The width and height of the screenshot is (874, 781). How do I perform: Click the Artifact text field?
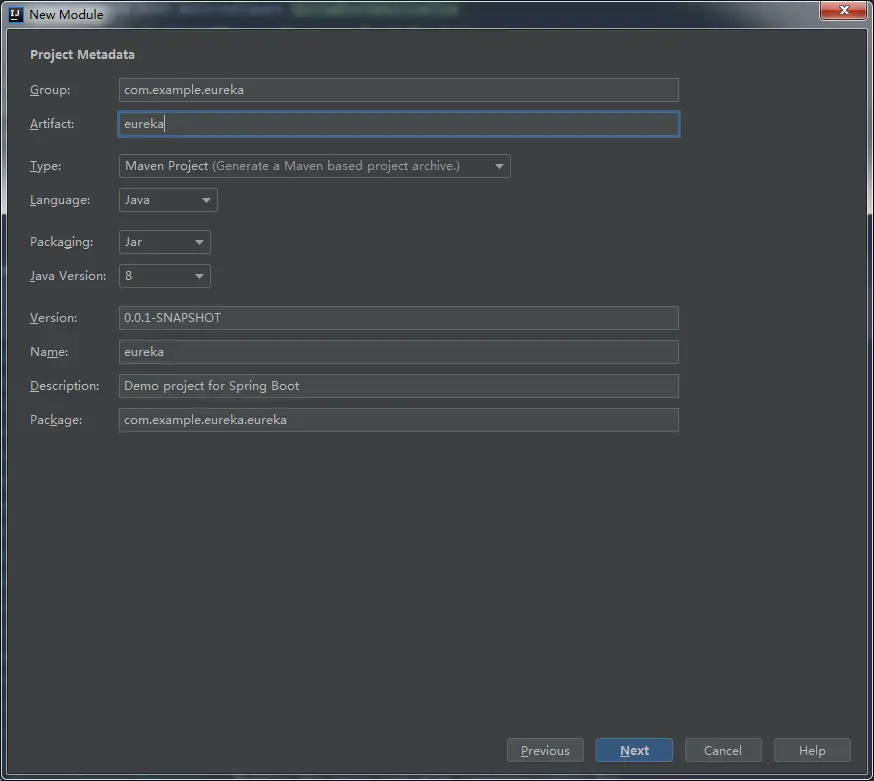pyautogui.click(x=399, y=124)
